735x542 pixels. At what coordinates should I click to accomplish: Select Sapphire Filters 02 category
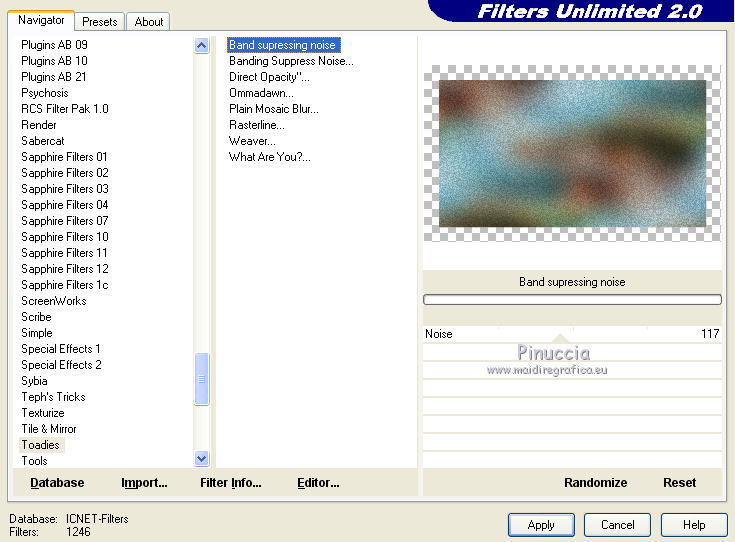(x=65, y=173)
